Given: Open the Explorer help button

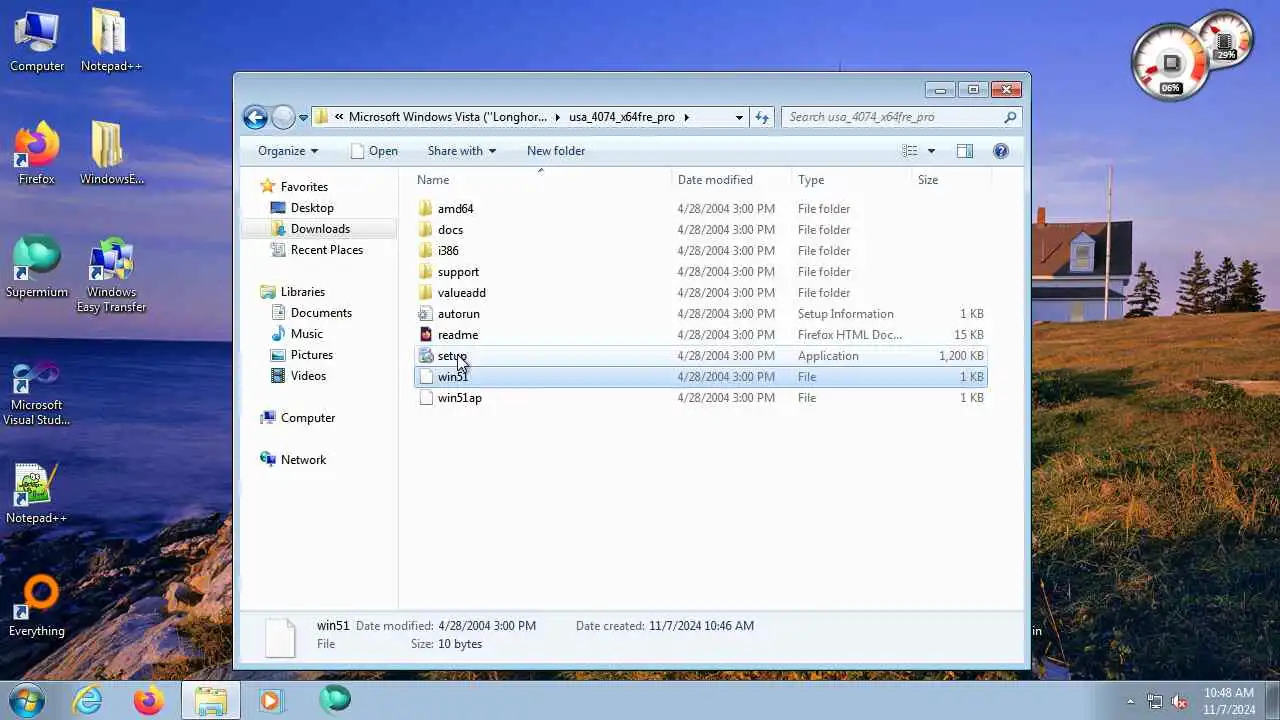Looking at the screenshot, I should click(1001, 151).
